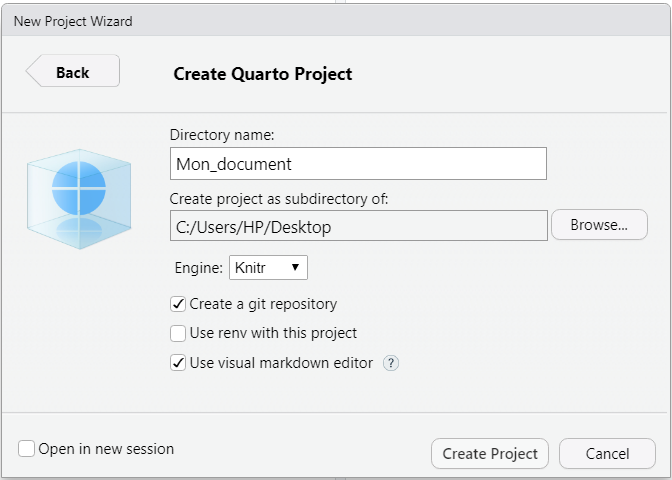
Task: Focus the Directory name field containing Mon_document
Action: pyautogui.click(x=358, y=164)
